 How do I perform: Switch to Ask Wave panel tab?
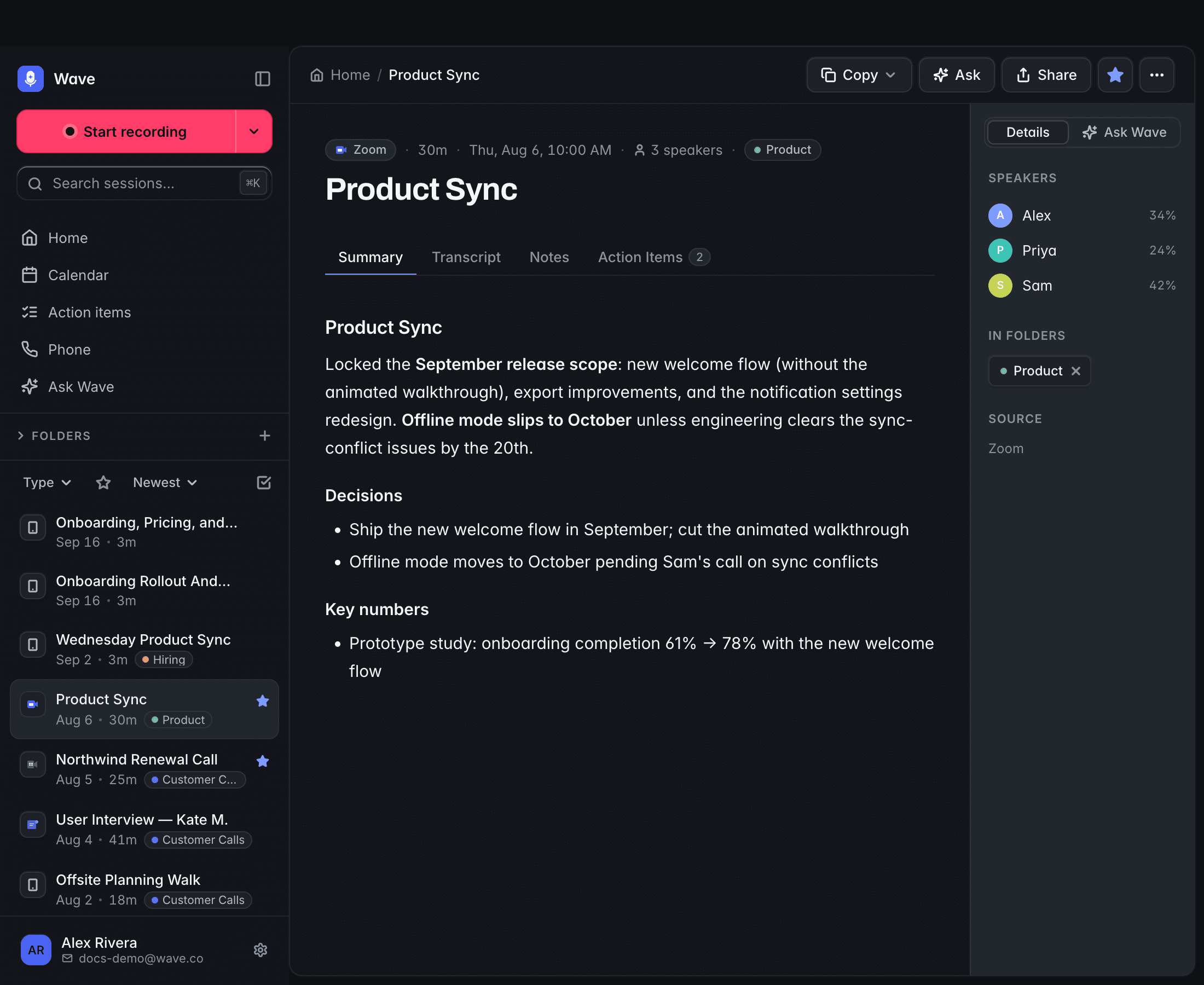1124,132
